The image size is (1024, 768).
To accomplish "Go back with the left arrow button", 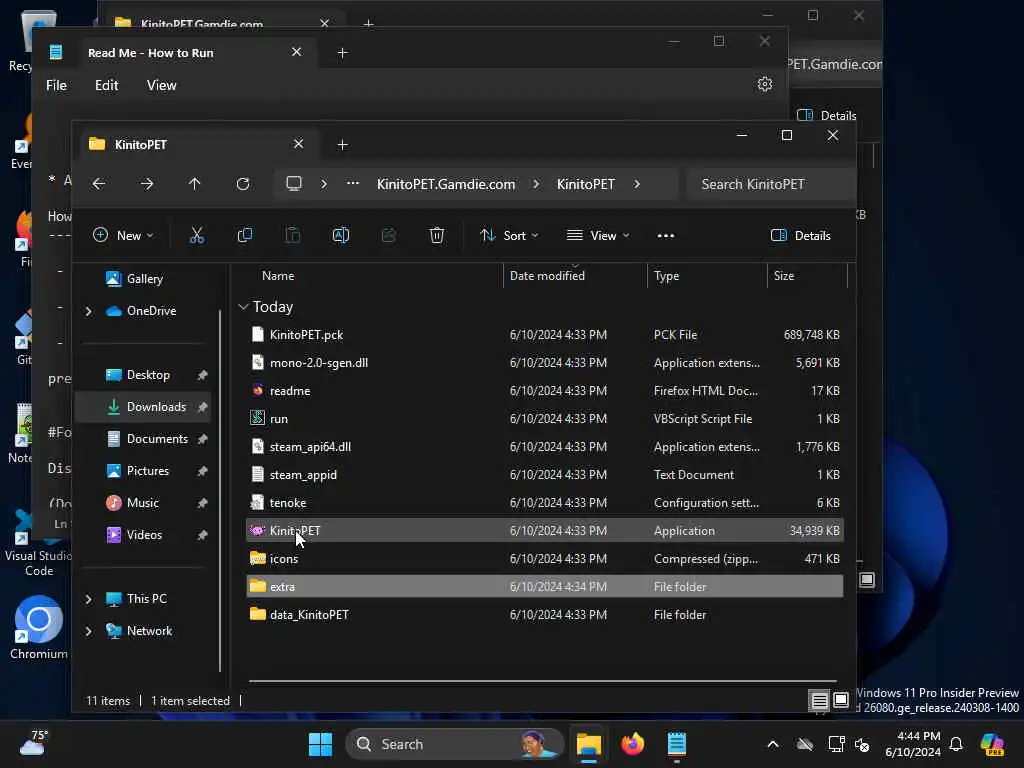I will click(99, 184).
